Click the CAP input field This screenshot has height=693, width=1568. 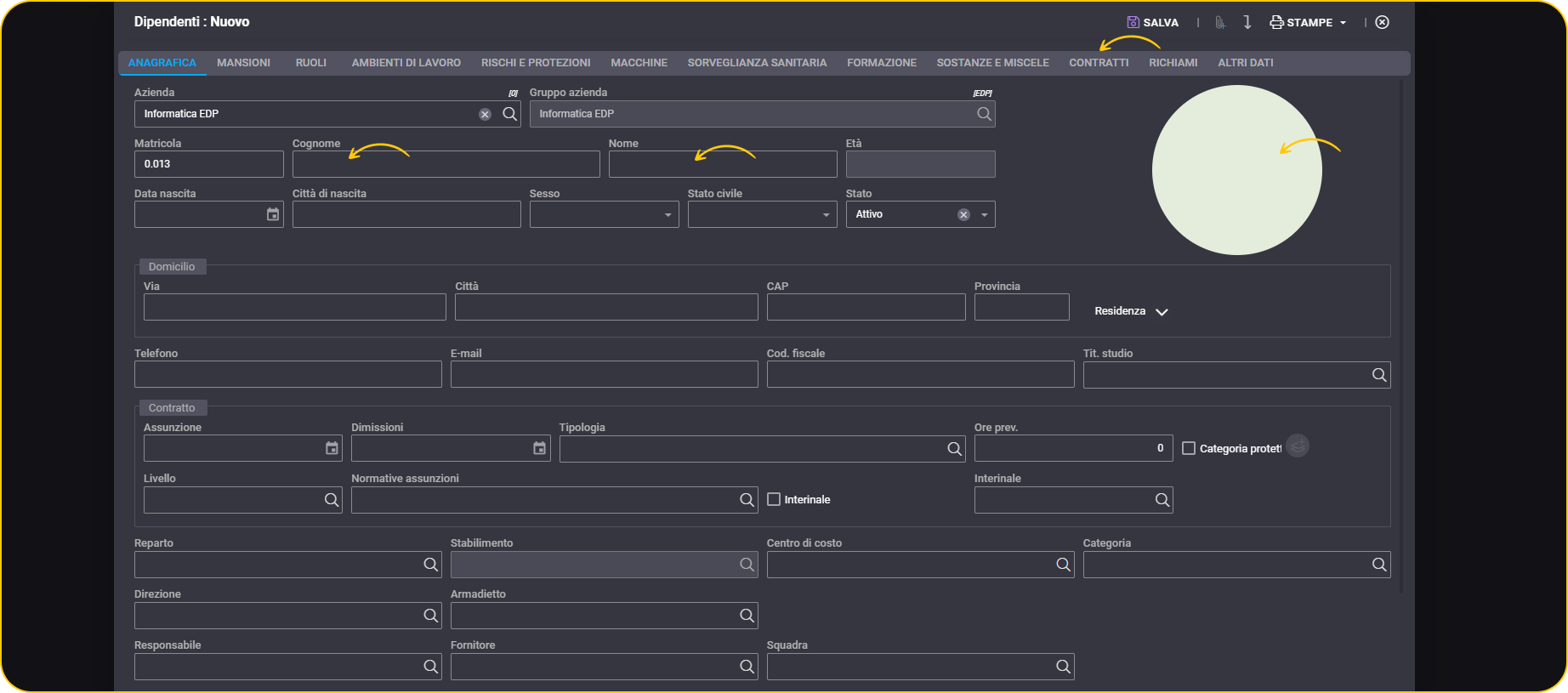[866, 307]
